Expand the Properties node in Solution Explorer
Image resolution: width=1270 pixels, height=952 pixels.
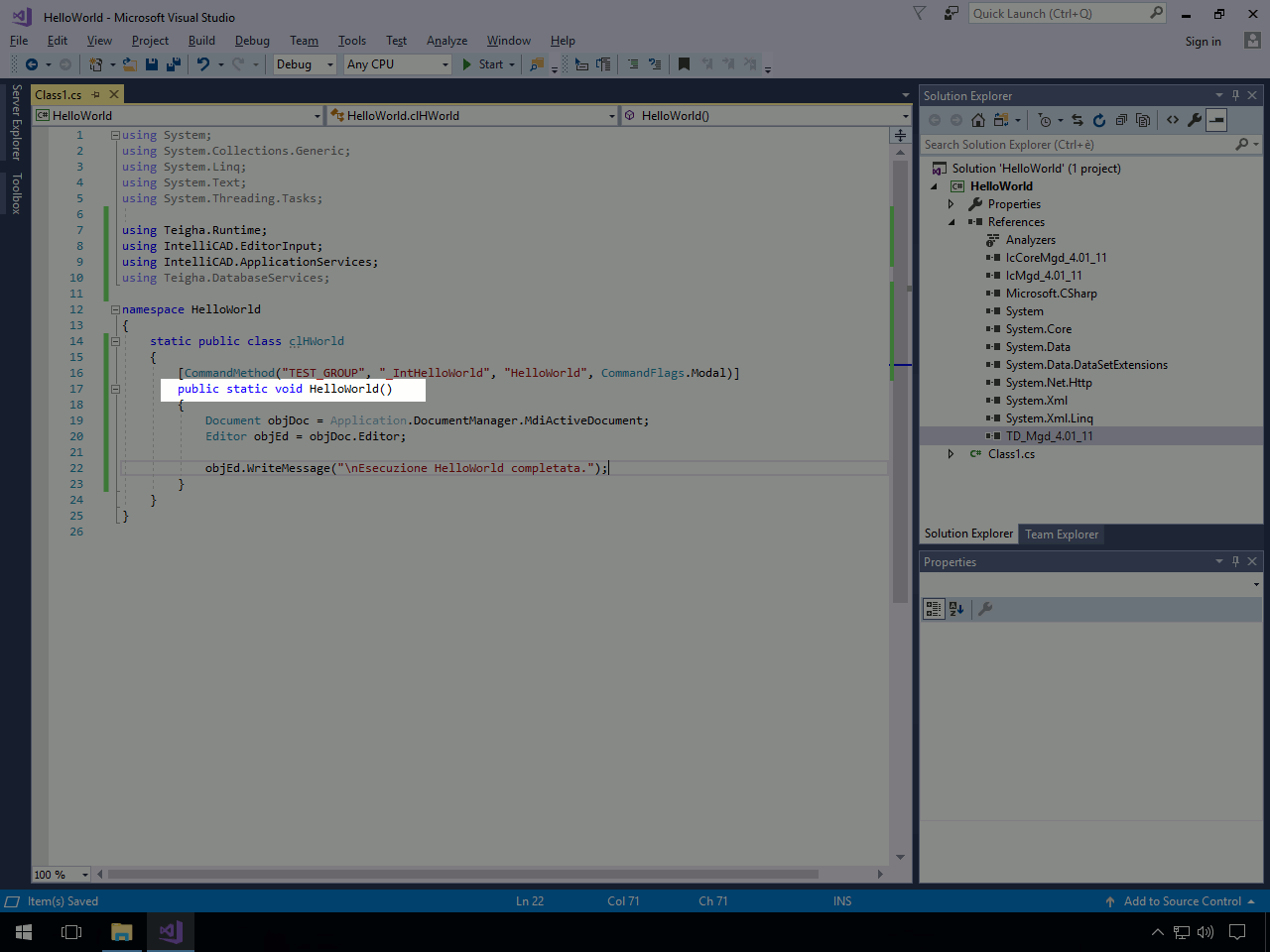pos(951,204)
